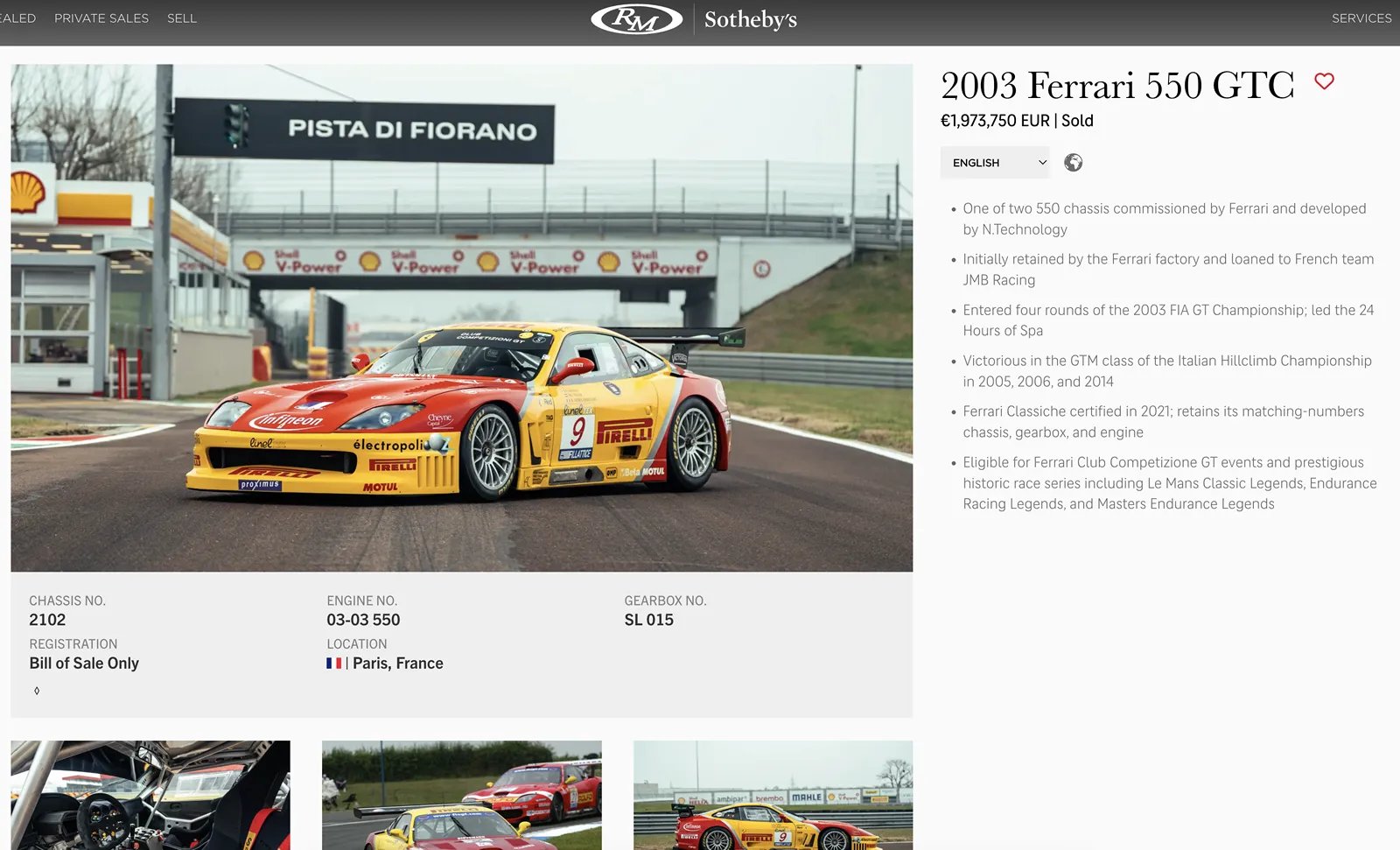Click the chassis number 2102
The height and width of the screenshot is (850, 1400).
pyautogui.click(x=47, y=620)
